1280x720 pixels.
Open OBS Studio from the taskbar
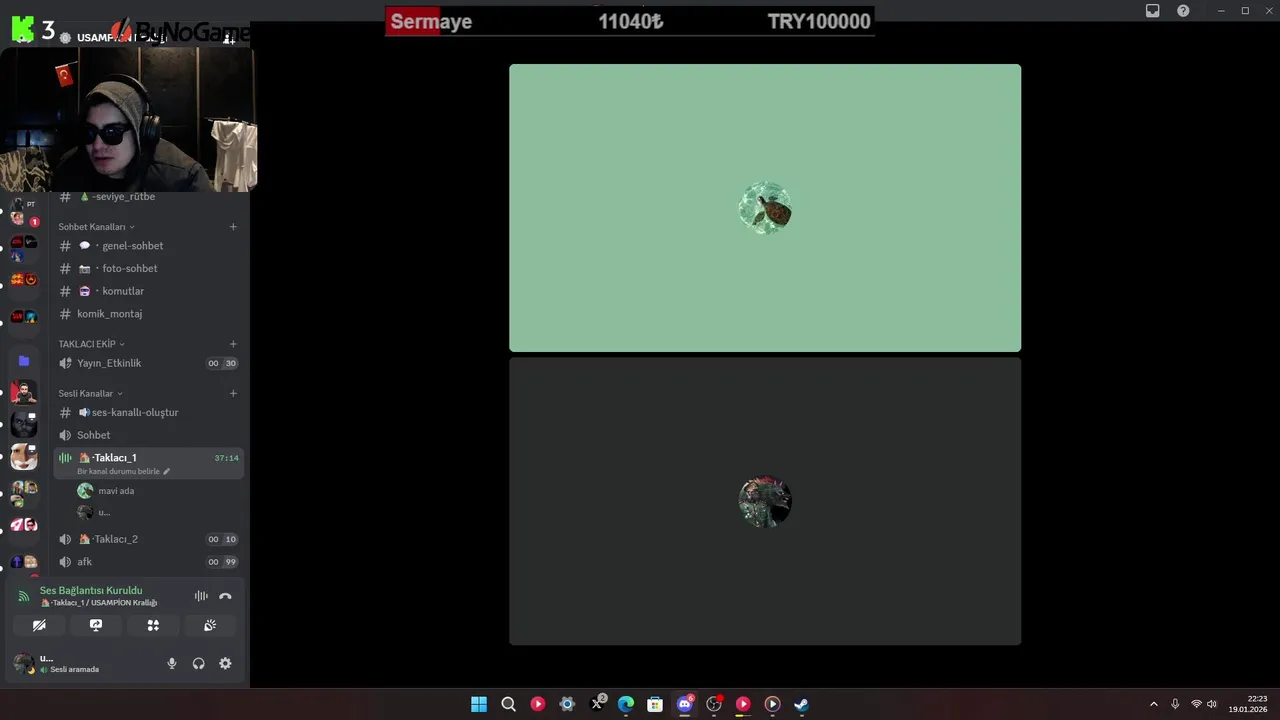(x=714, y=704)
